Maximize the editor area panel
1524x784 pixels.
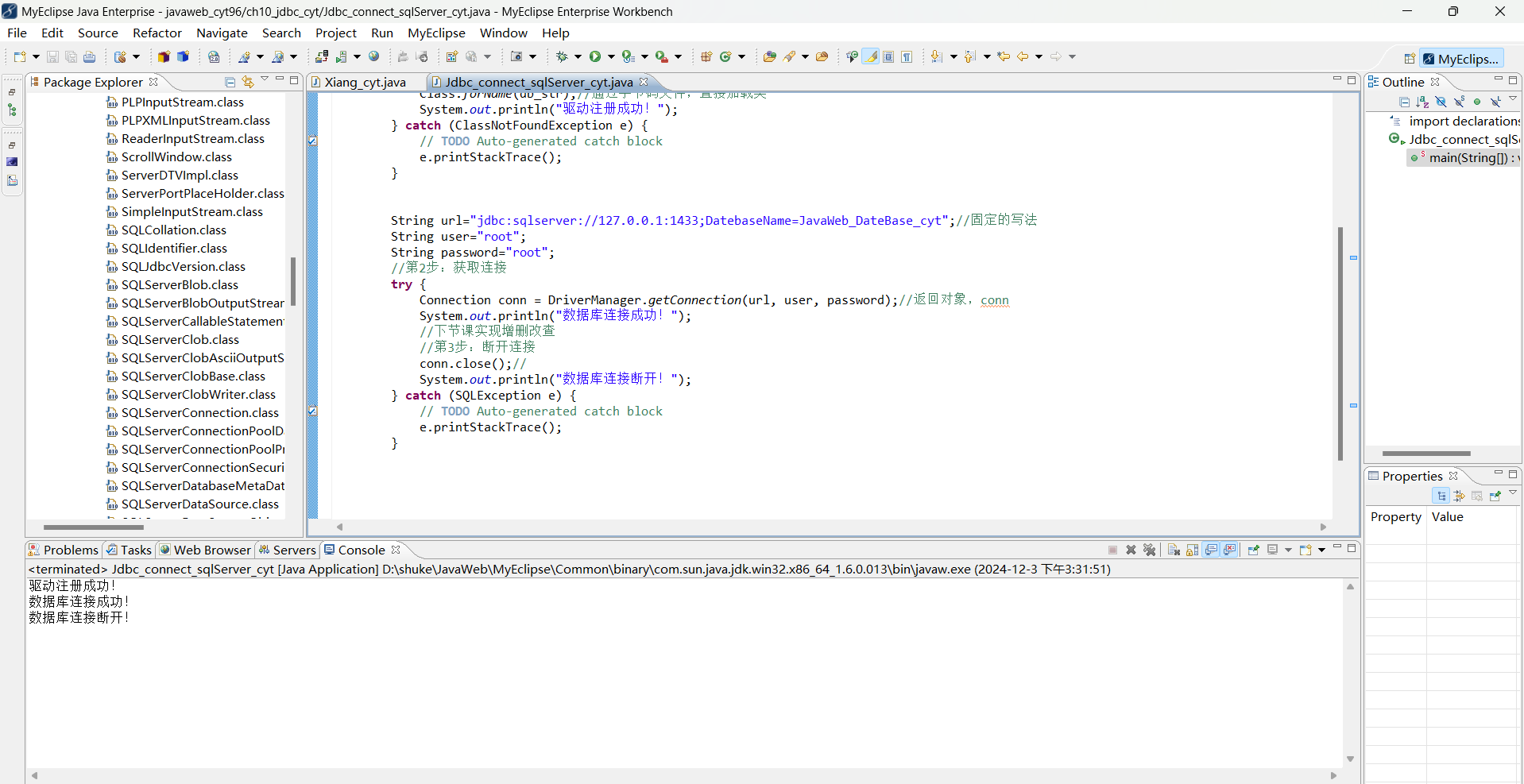[x=1352, y=80]
